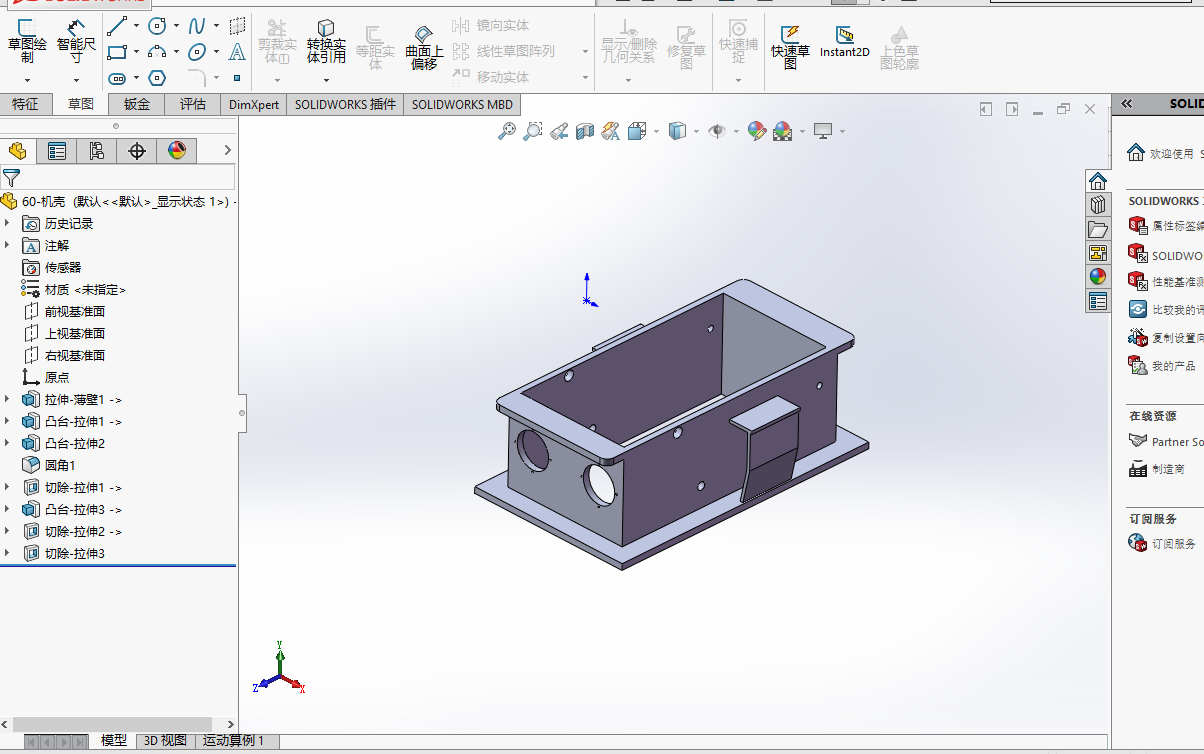Select the Corner Rectangle sketch tool

tap(117, 52)
